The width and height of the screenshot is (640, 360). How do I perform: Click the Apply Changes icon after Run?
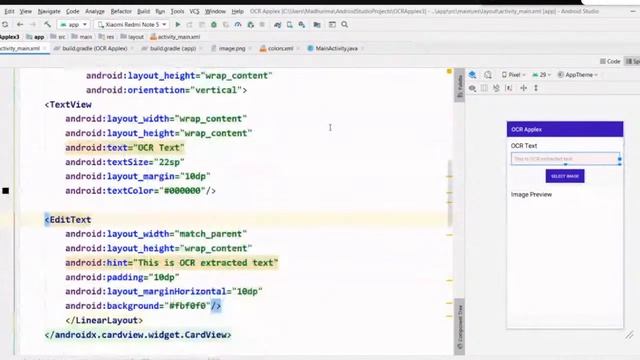pyautogui.click(x=189, y=24)
